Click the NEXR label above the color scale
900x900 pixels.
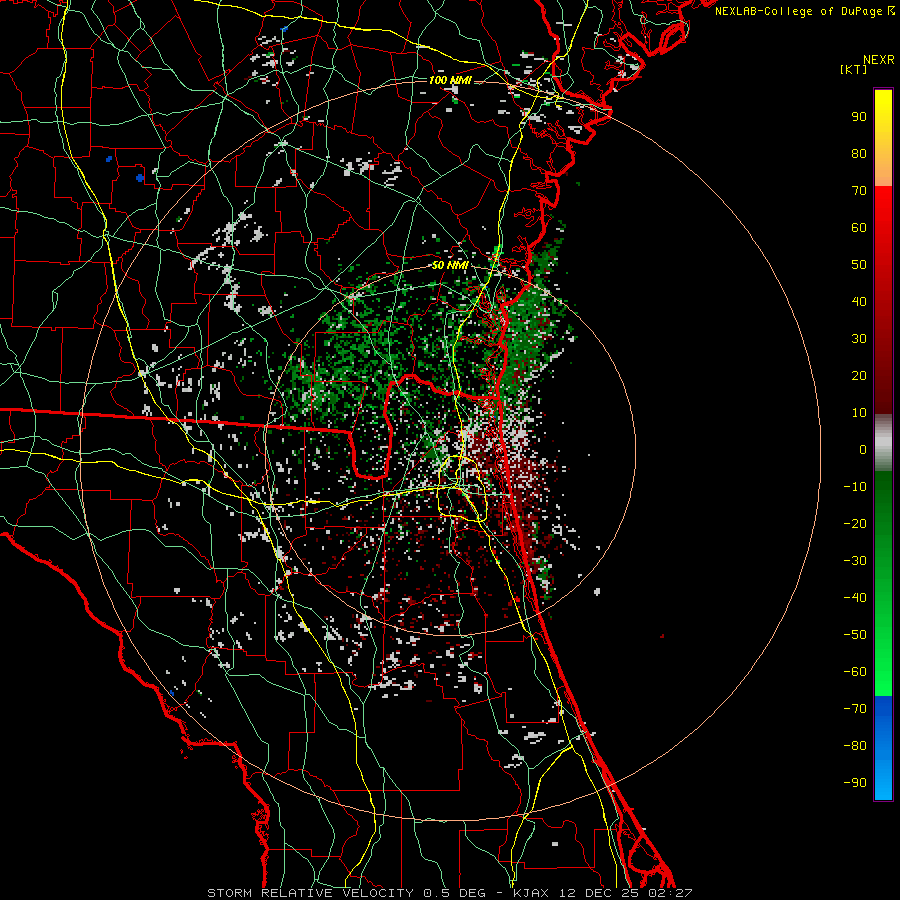879,60
